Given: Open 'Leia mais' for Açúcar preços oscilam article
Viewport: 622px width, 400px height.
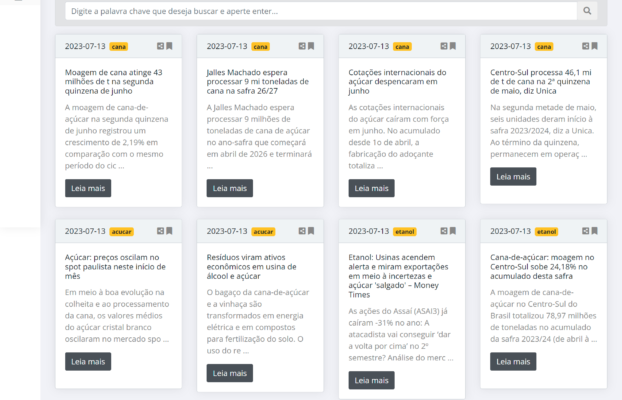Looking at the screenshot, I should tap(88, 362).
